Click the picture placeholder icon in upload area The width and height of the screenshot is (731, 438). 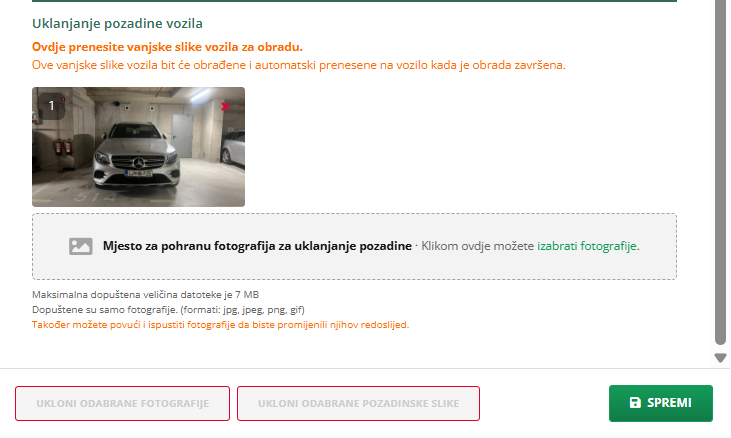[x=81, y=246]
